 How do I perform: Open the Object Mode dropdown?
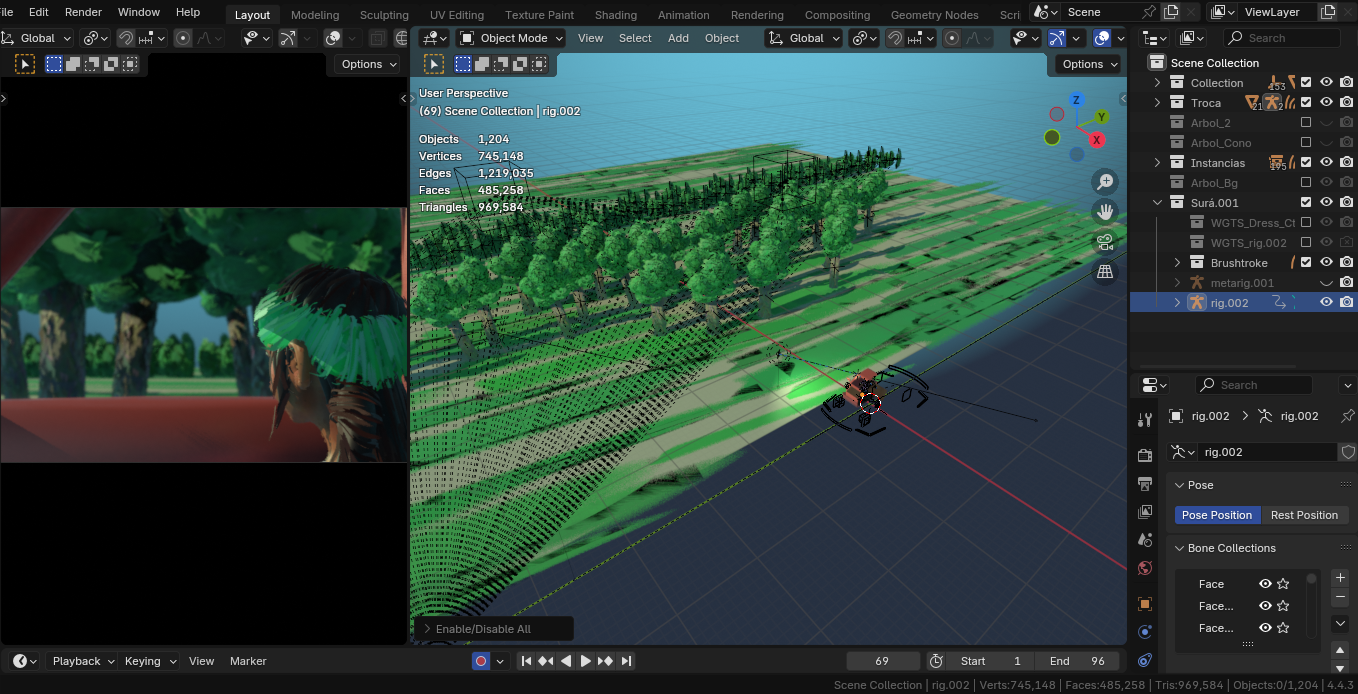pyautogui.click(x=511, y=38)
